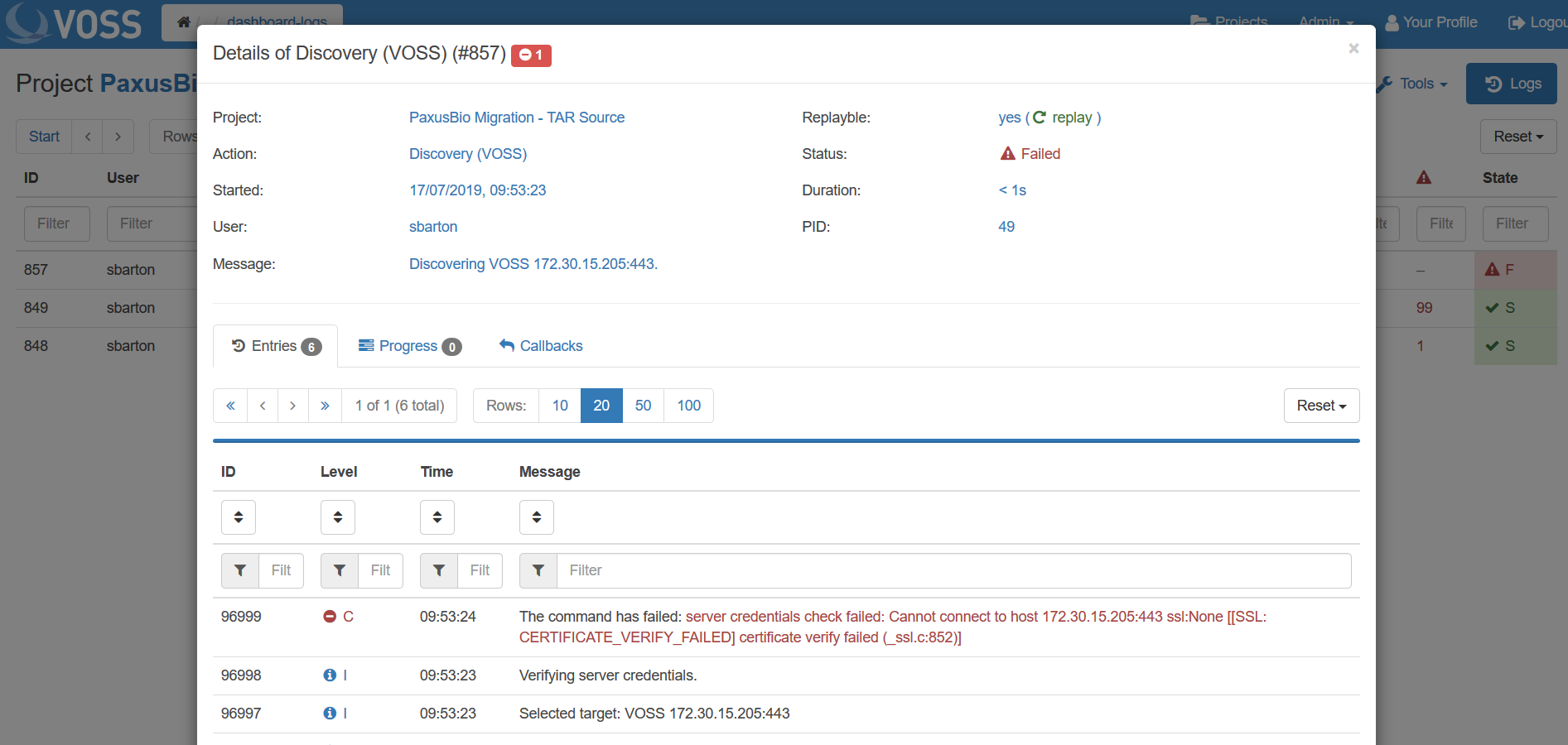Click the critical level icon on entry 96999
Viewport: 1568px width, 745px height.
330,617
